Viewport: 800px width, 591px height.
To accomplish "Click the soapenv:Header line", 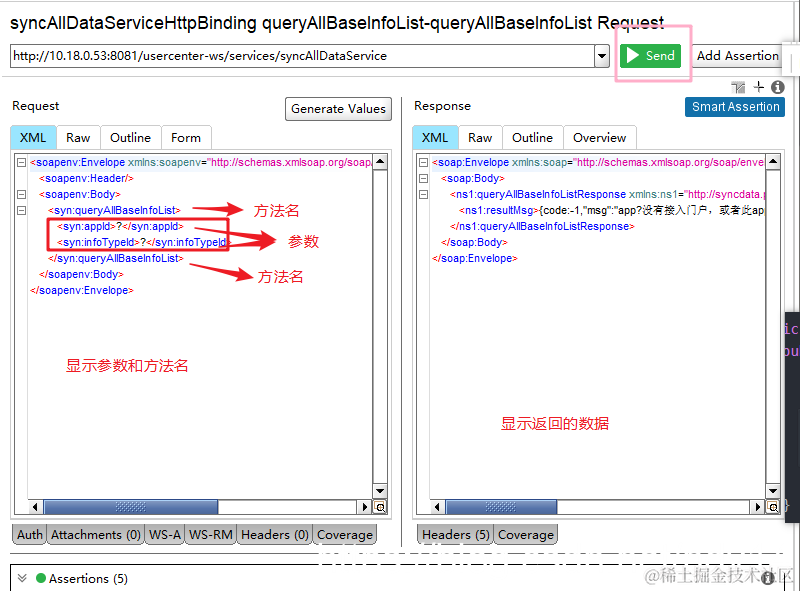I will coord(86,178).
